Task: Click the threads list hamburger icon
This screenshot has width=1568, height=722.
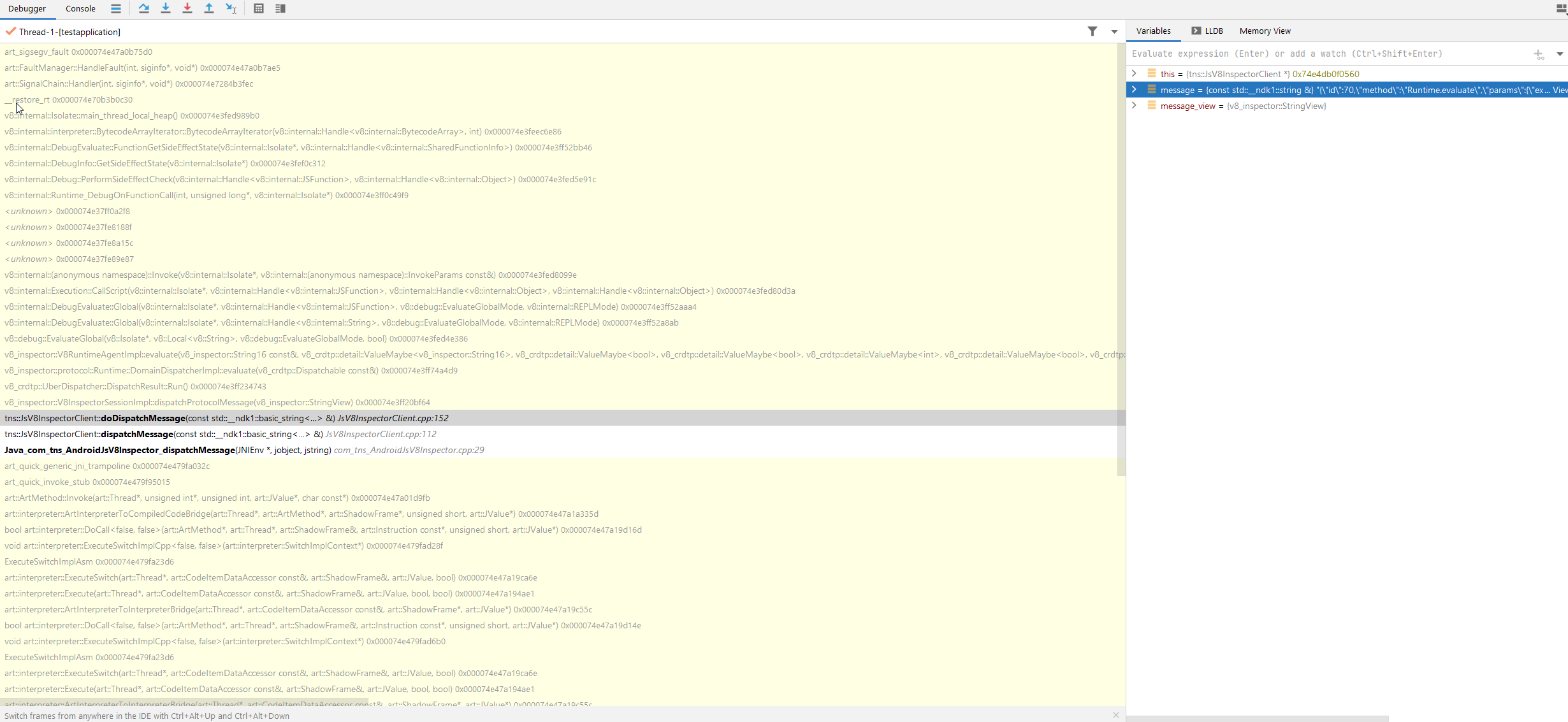Action: (x=116, y=8)
